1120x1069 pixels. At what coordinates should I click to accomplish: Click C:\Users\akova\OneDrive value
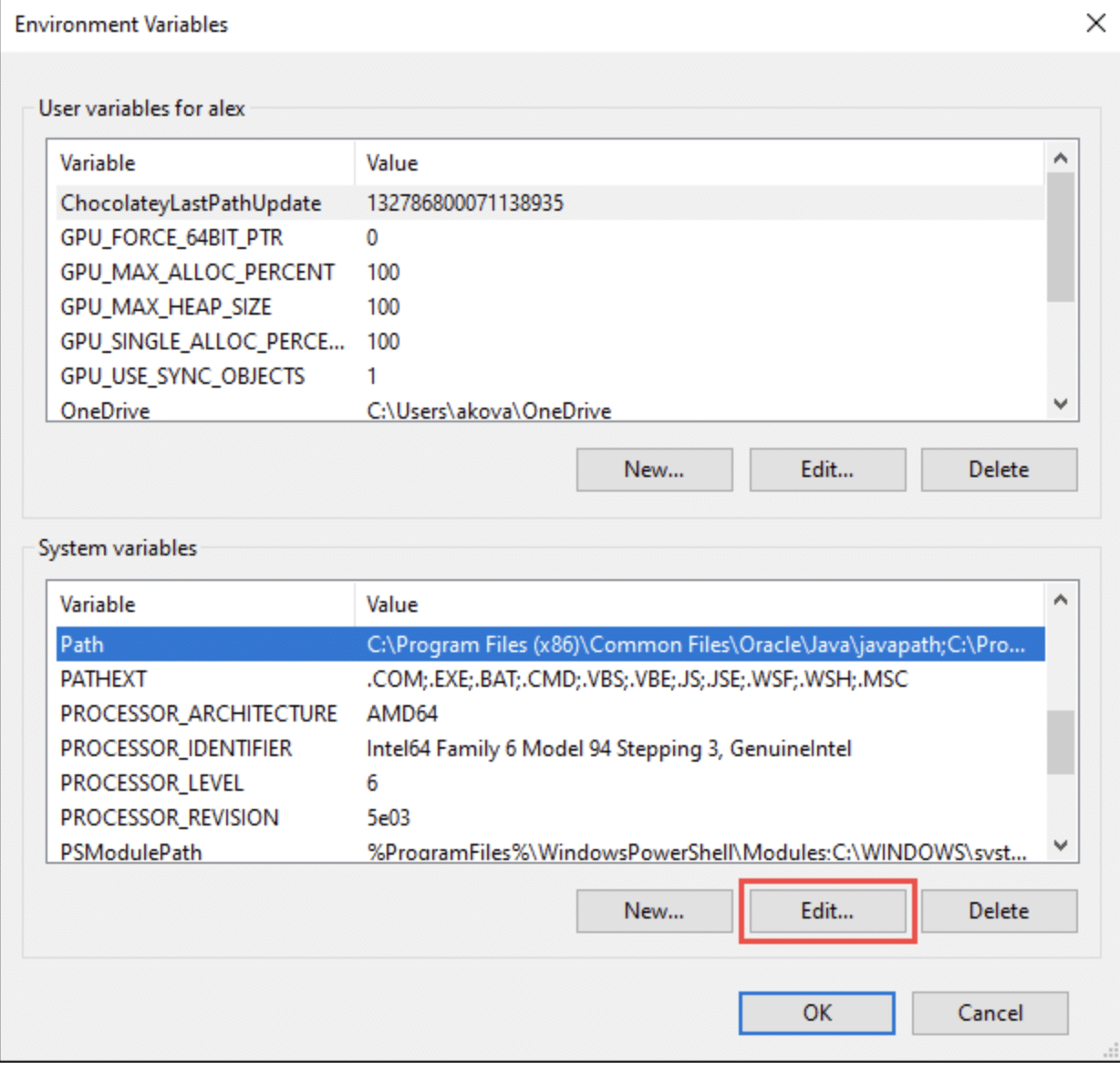[489, 411]
